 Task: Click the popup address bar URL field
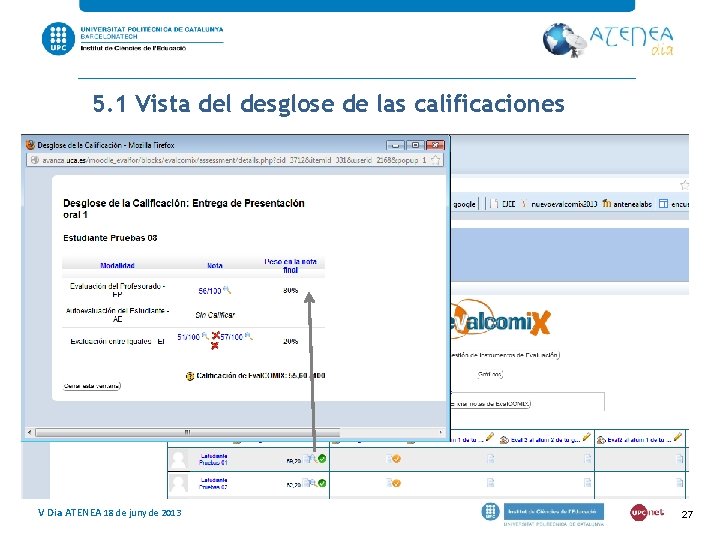coord(234,160)
